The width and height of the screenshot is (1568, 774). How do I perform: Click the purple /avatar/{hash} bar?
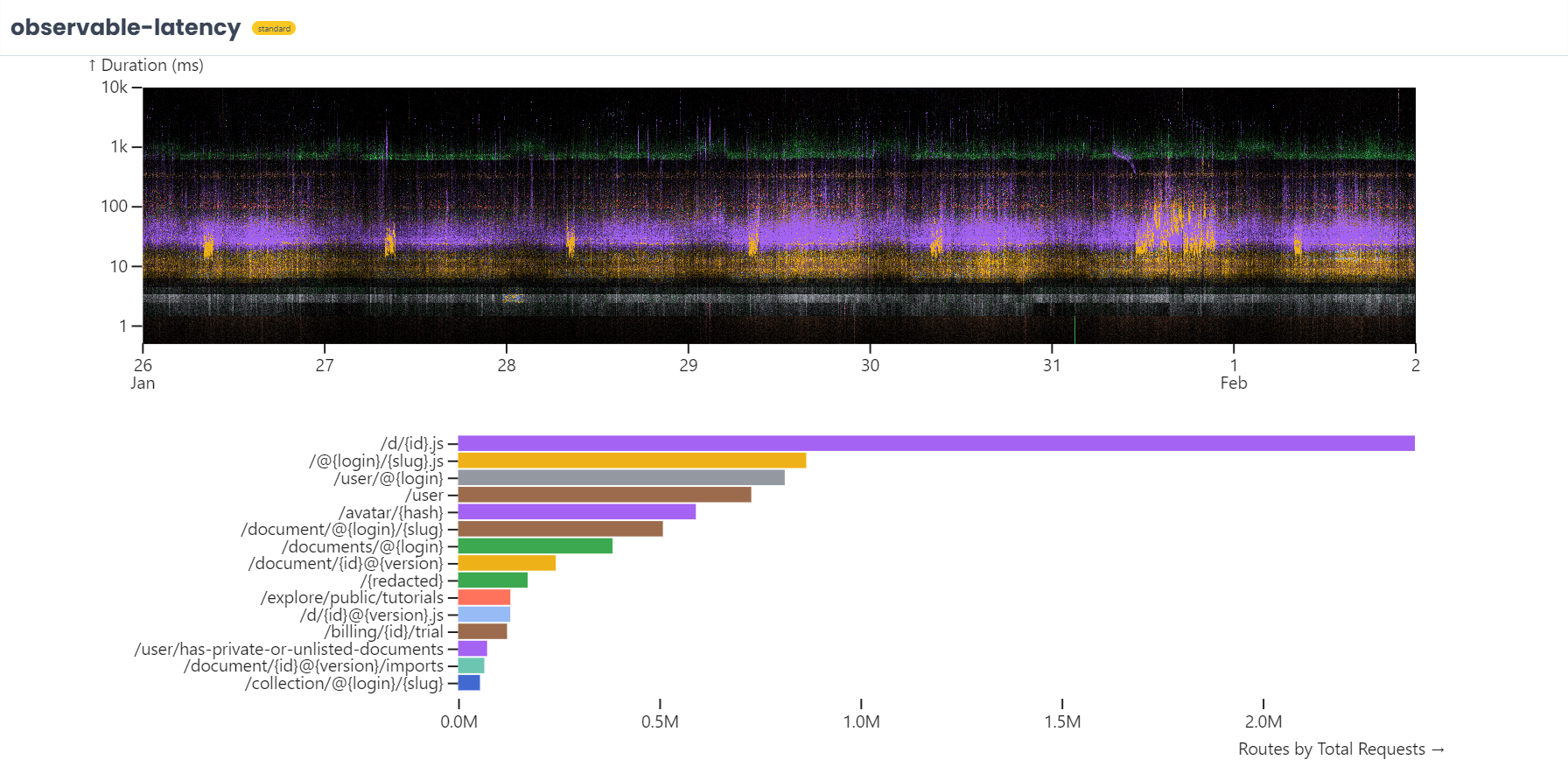pyautogui.click(x=577, y=512)
